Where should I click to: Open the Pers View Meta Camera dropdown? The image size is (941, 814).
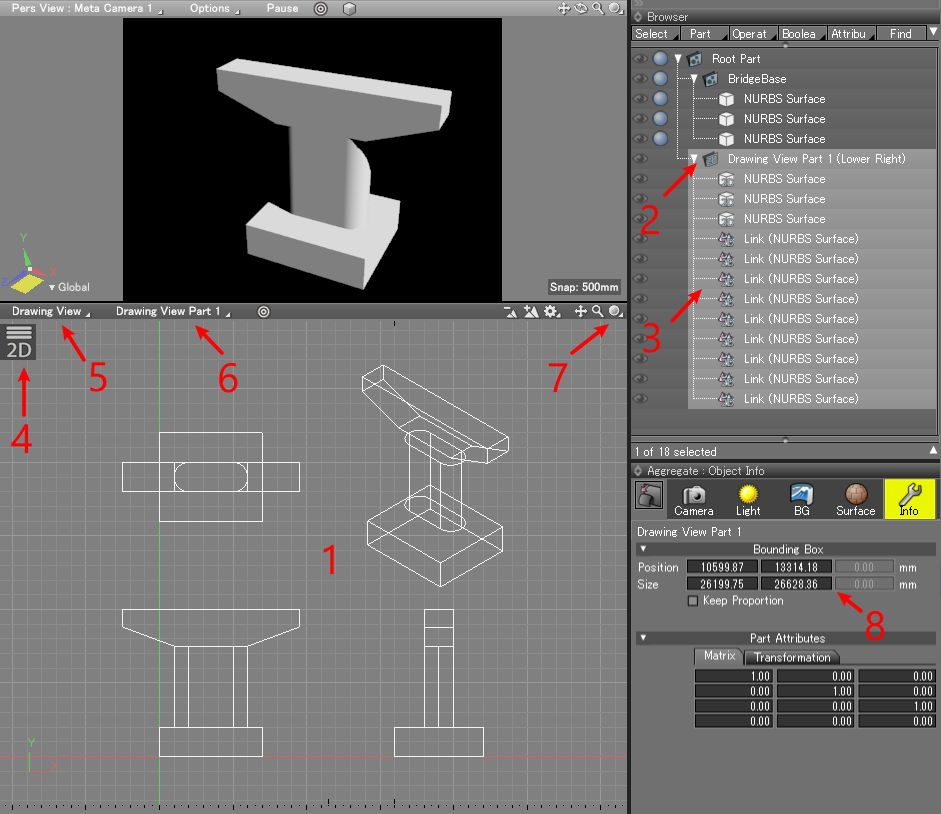87,8
